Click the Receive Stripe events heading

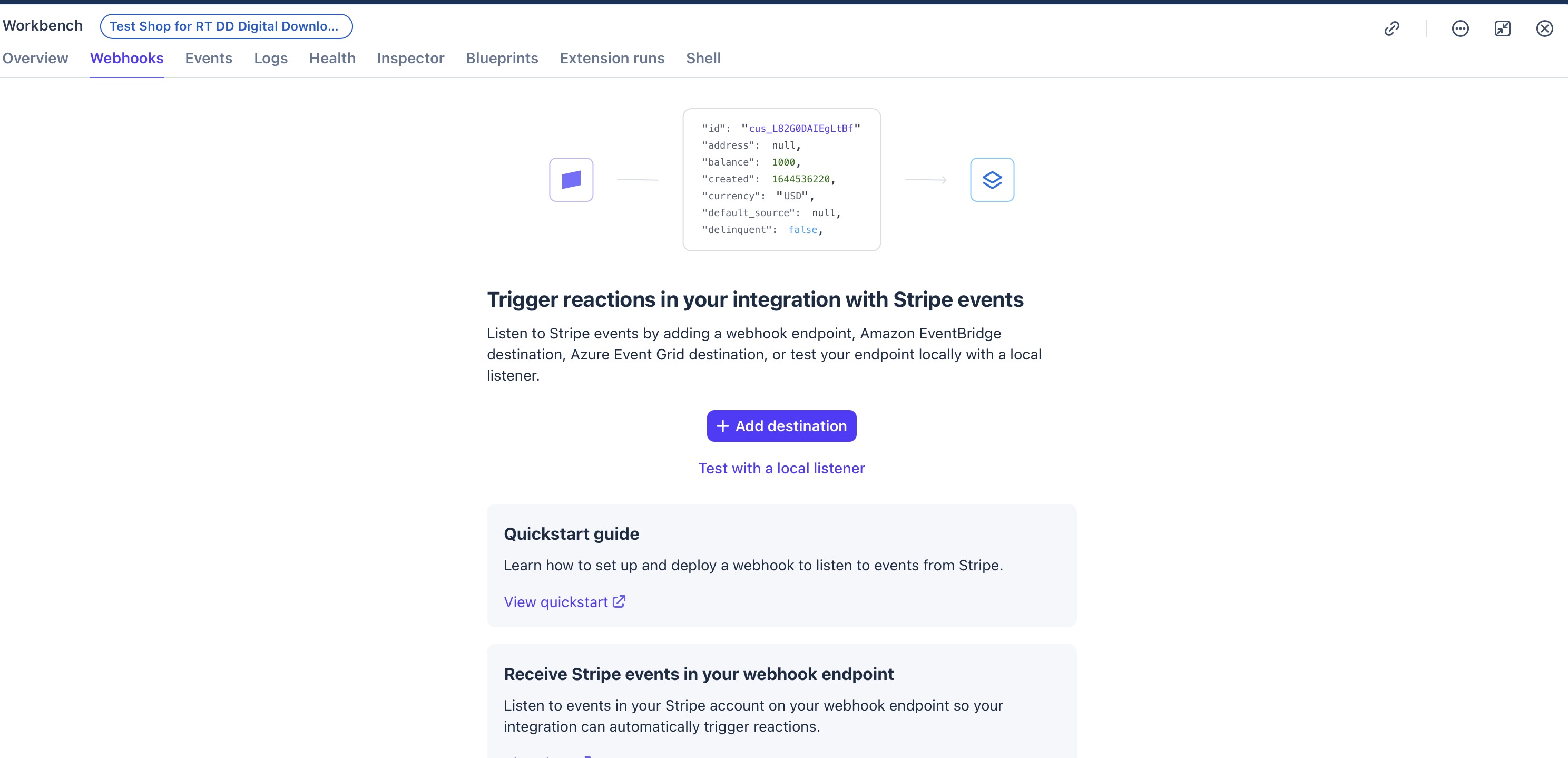tap(699, 674)
